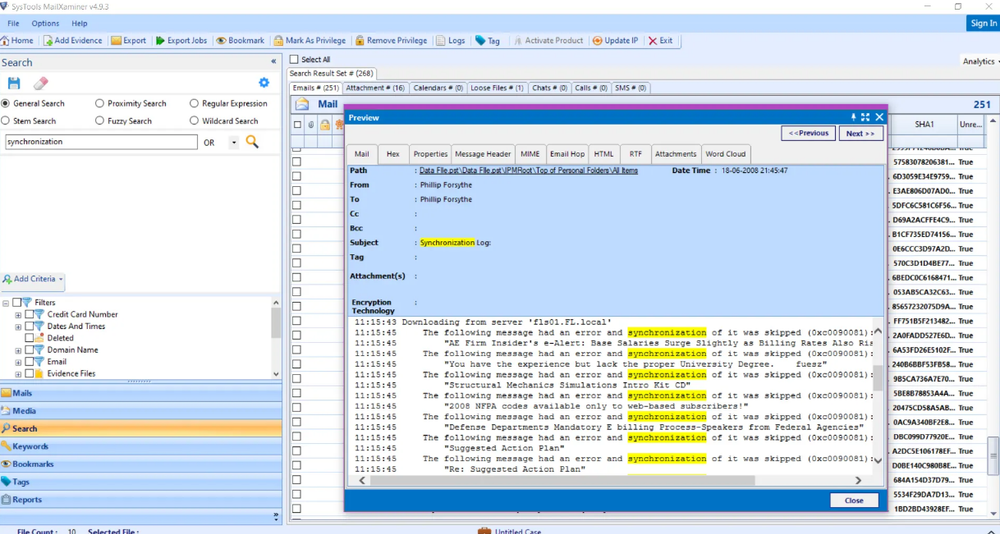This screenshot has width=1000, height=534.
Task: Select Mark As Privilege lock icon
Action: click(x=279, y=40)
